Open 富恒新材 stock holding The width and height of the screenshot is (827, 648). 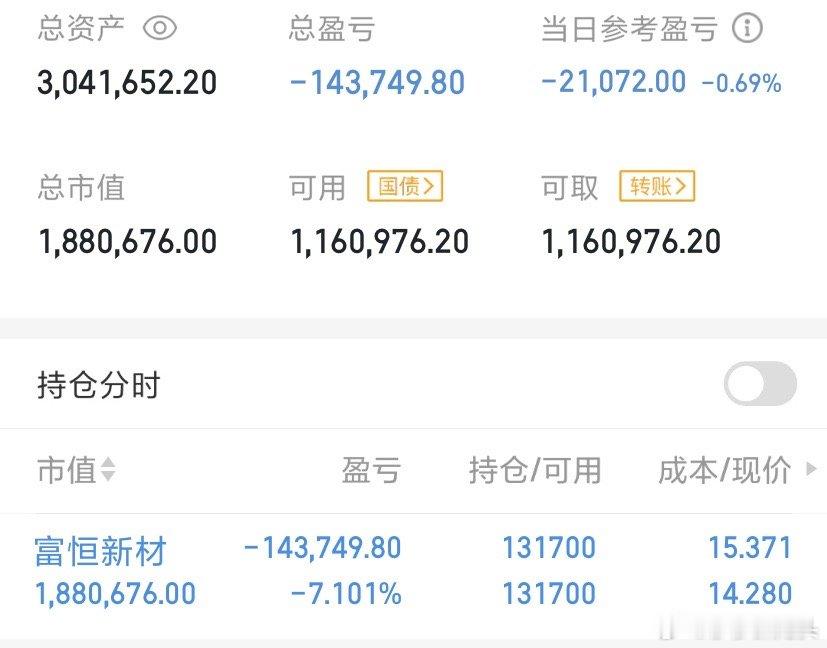coord(100,551)
